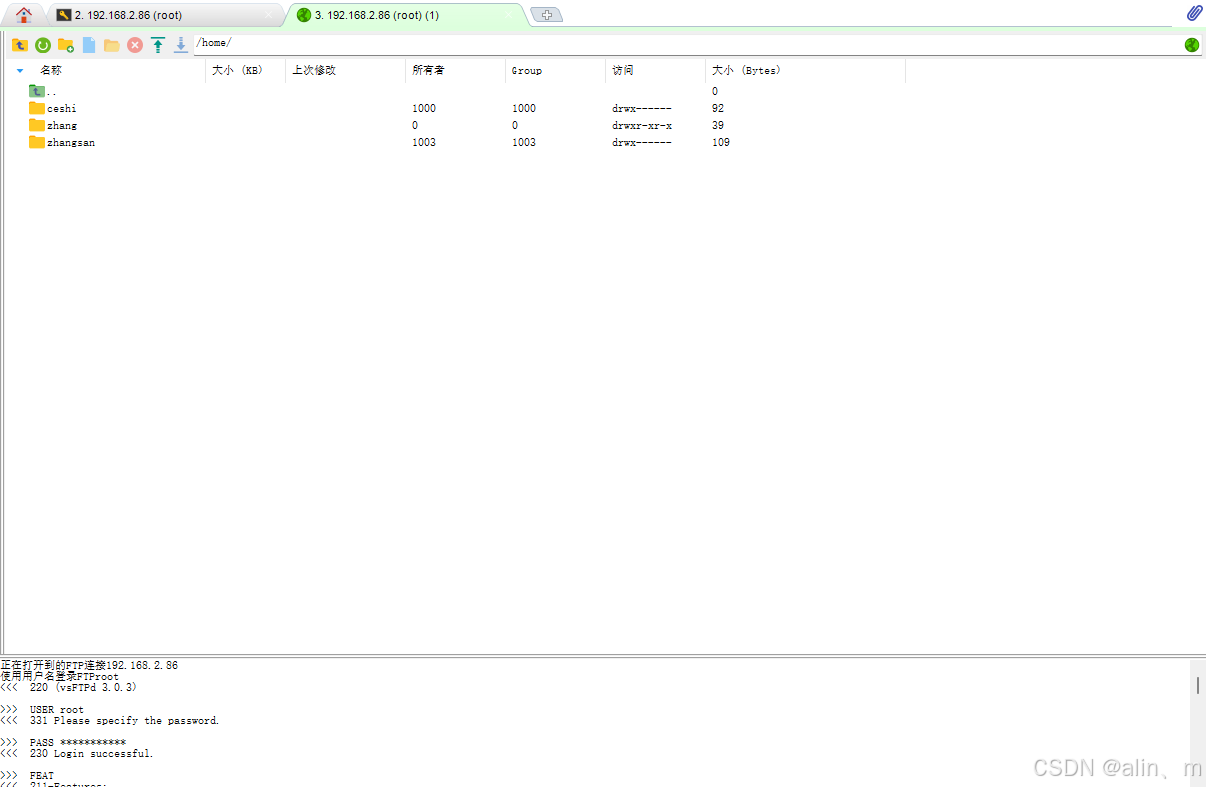The image size is (1206, 787).
Task: Click permission drwx------ in ceshi row
Action: 642,108
